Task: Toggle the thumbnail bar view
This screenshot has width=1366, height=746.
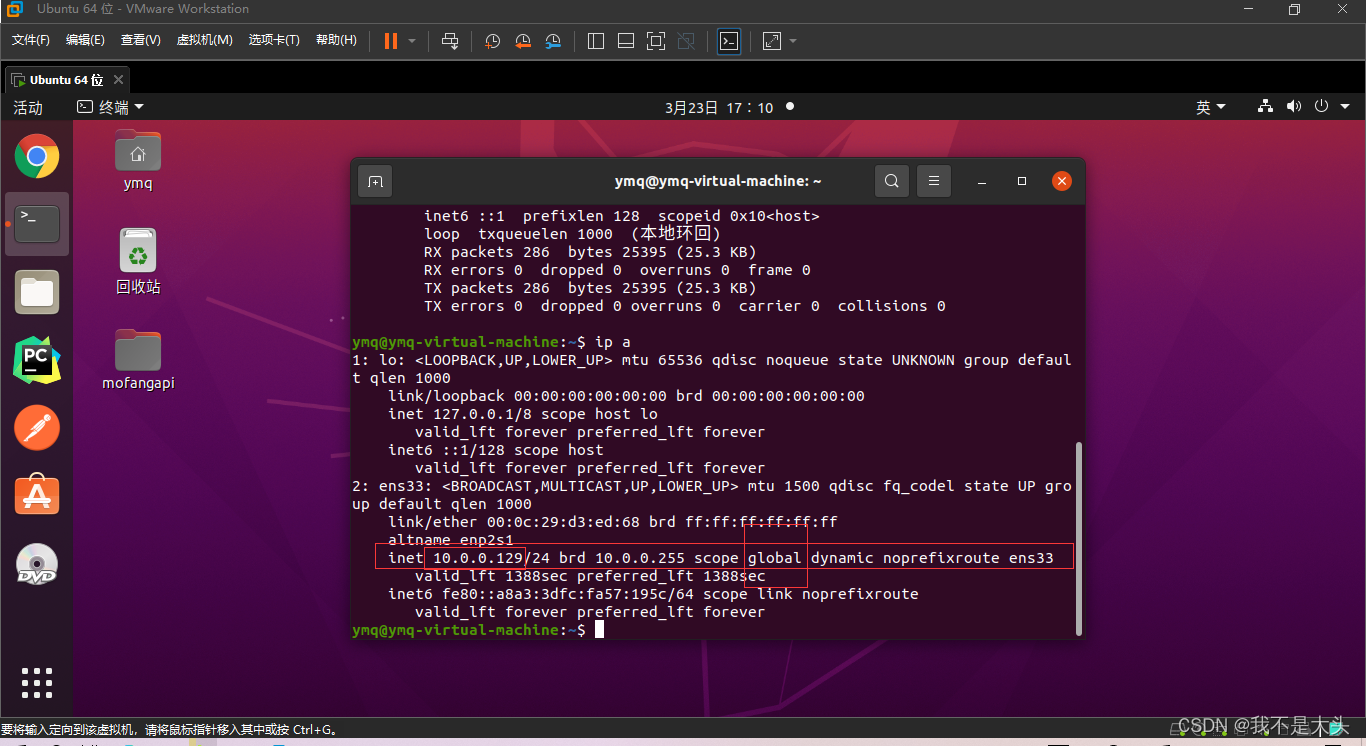Action: click(626, 41)
